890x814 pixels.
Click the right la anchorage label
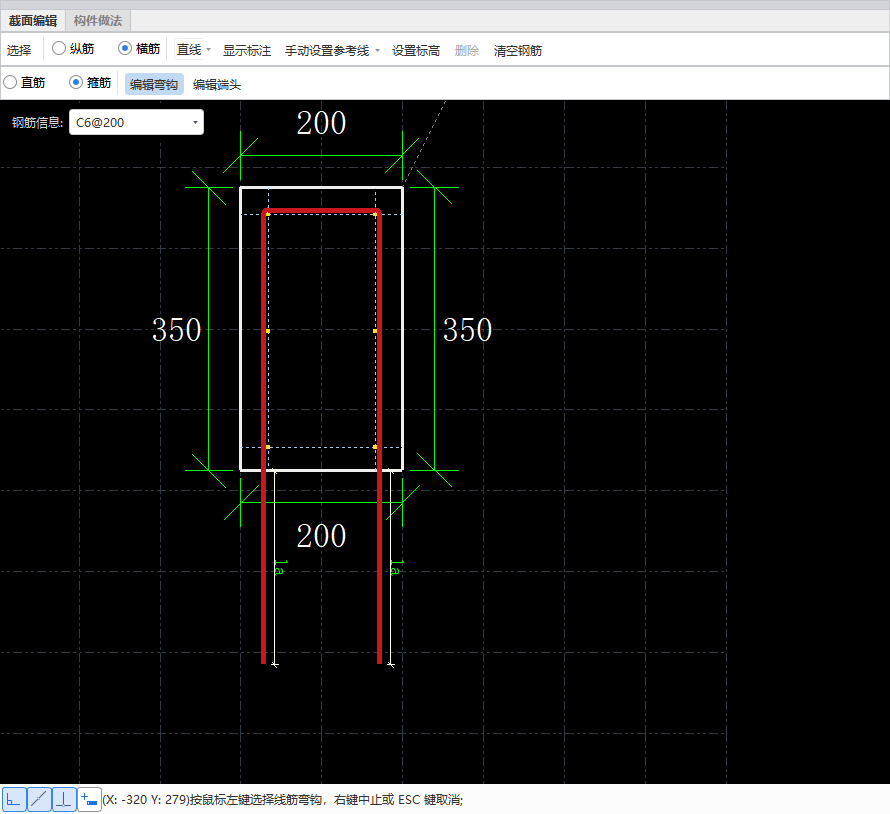397,568
